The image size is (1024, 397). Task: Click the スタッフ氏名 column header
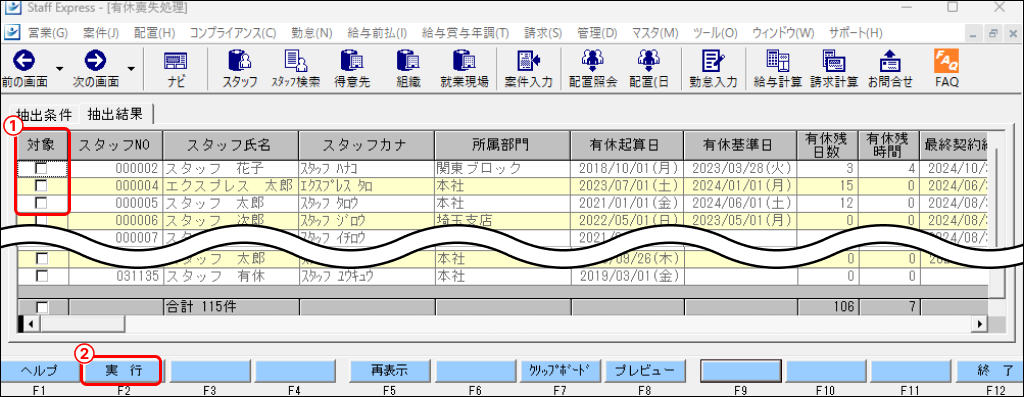[x=231, y=146]
